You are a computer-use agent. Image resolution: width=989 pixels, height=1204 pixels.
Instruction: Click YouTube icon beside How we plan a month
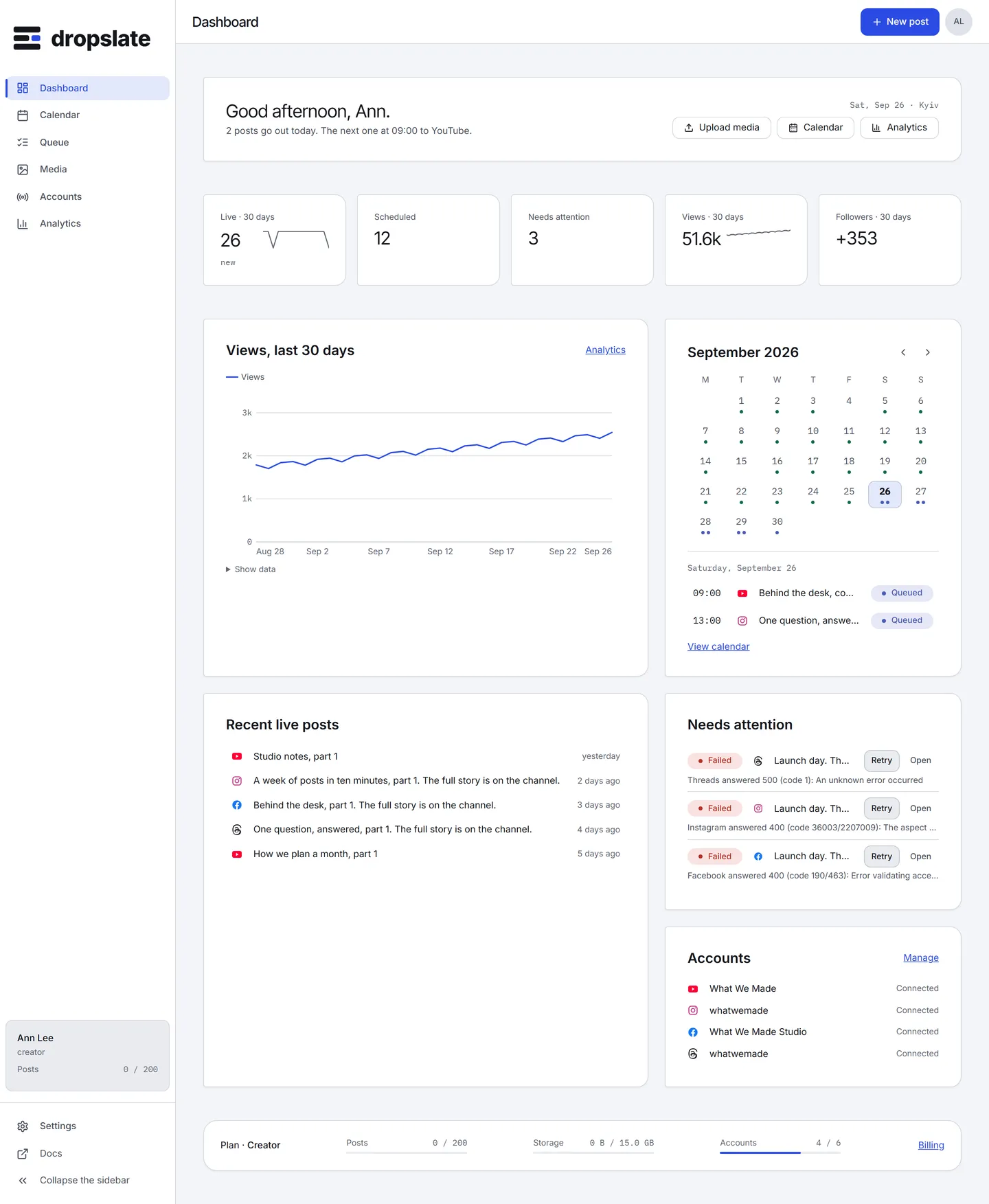237,854
